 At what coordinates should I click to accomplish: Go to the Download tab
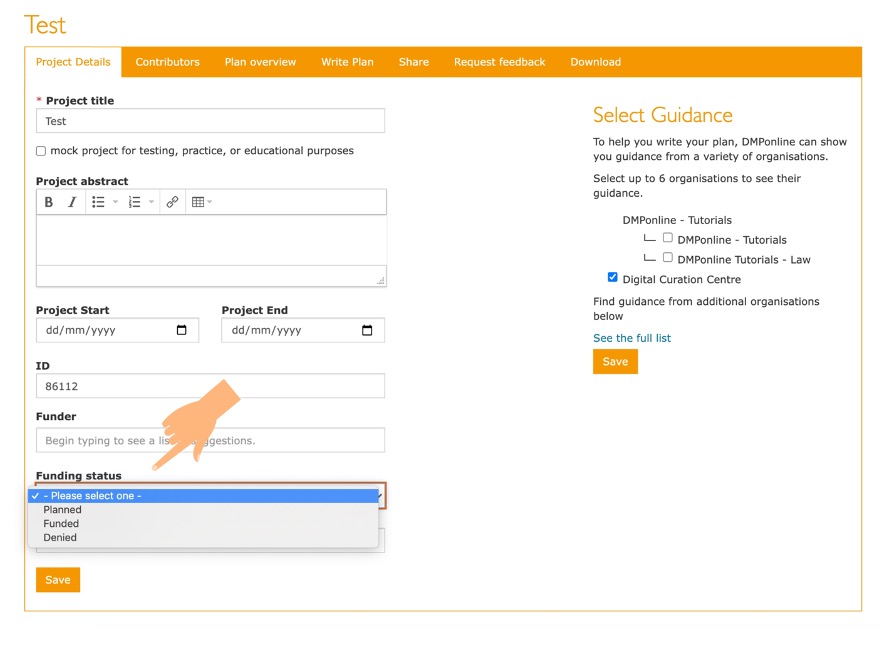[x=595, y=62]
